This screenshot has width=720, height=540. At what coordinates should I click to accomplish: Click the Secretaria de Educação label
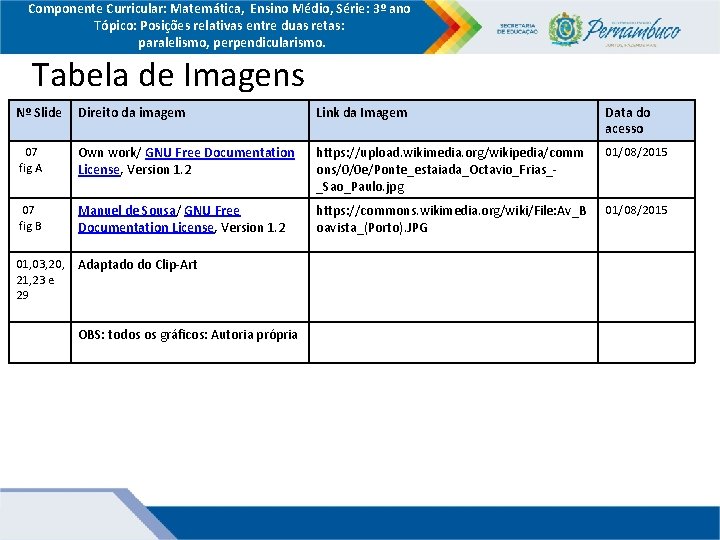[517, 29]
